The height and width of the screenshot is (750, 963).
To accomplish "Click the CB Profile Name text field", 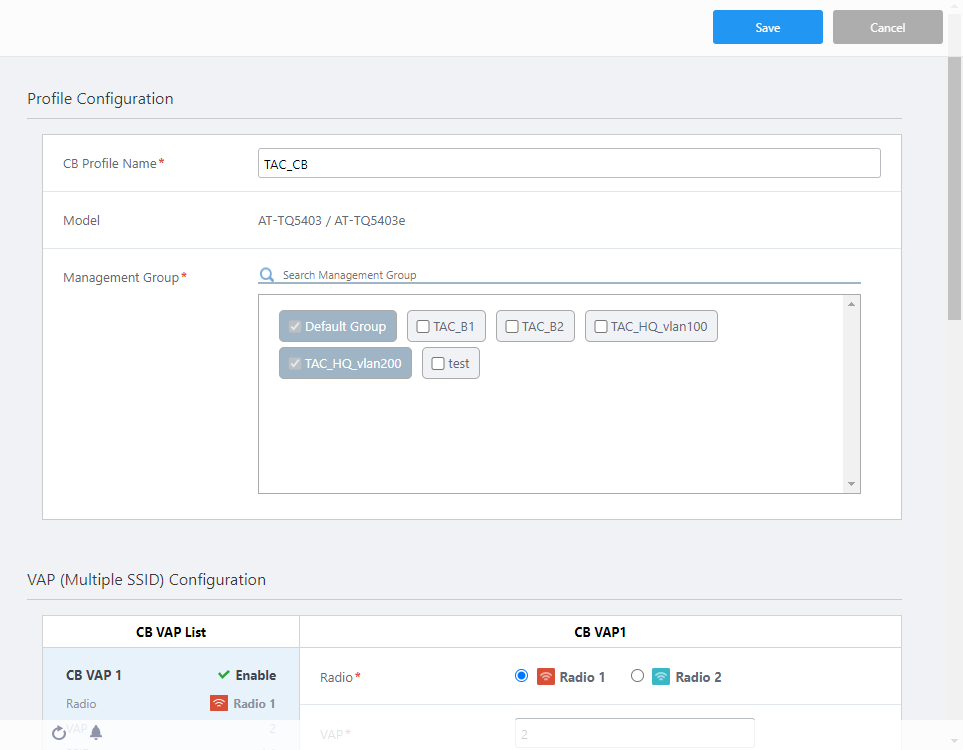I will (x=568, y=164).
